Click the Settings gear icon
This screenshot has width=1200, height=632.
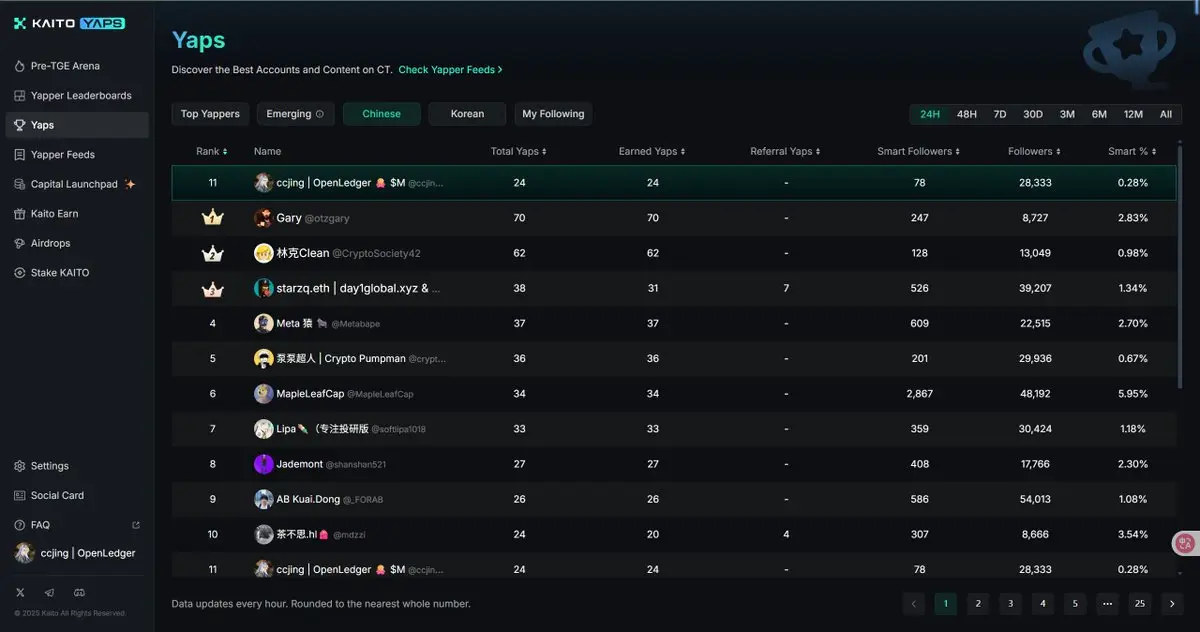click(20, 466)
